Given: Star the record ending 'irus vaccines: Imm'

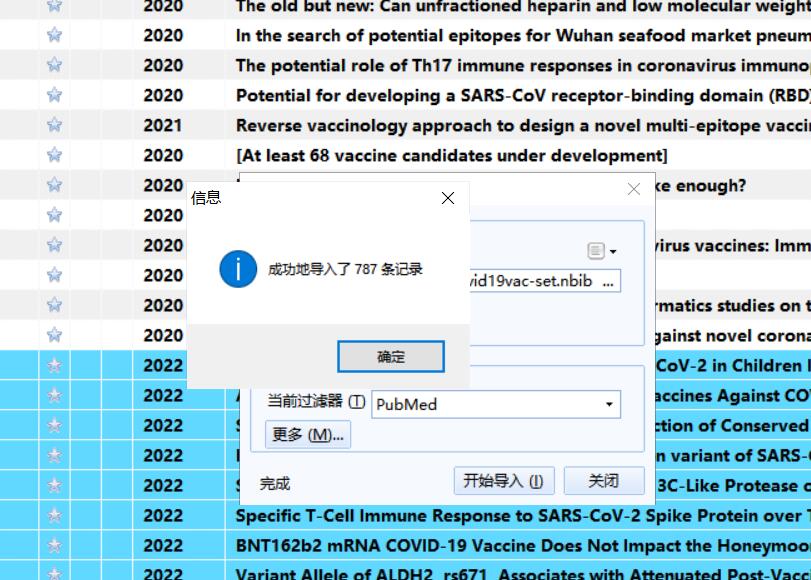Looking at the screenshot, I should [x=54, y=245].
